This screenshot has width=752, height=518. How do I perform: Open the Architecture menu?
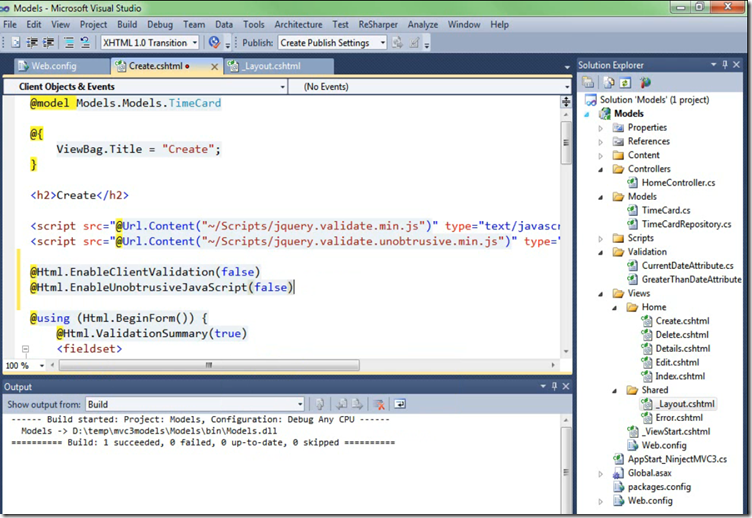tap(298, 24)
